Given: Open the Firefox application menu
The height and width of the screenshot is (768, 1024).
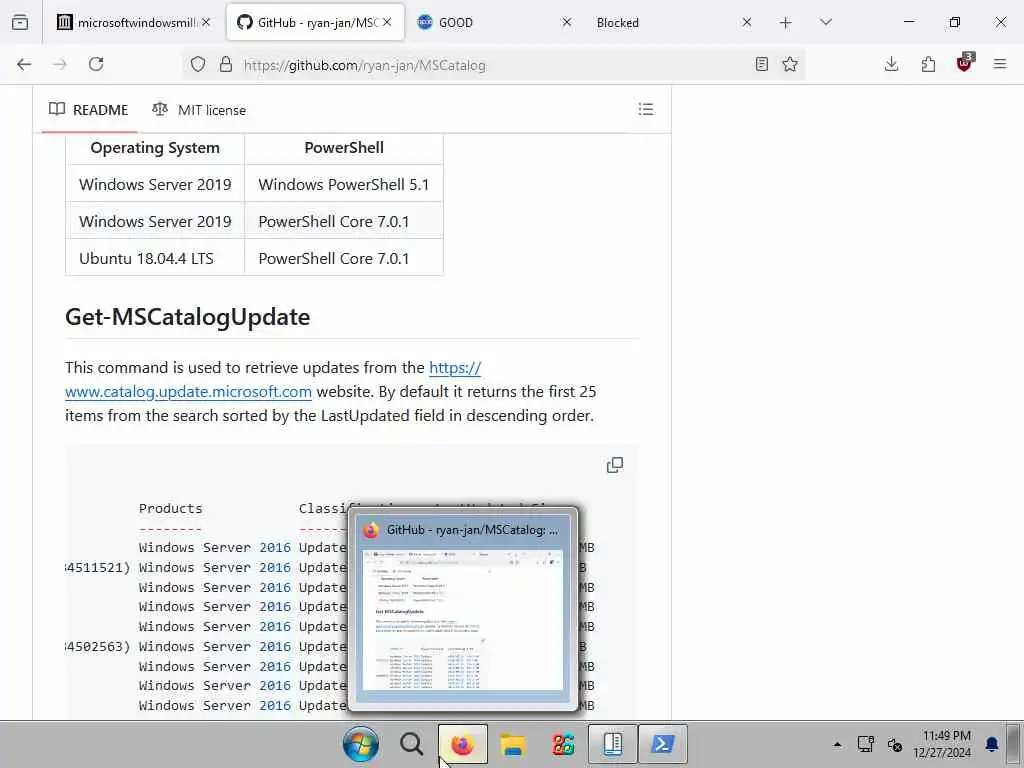Looking at the screenshot, I should click(x=1000, y=64).
